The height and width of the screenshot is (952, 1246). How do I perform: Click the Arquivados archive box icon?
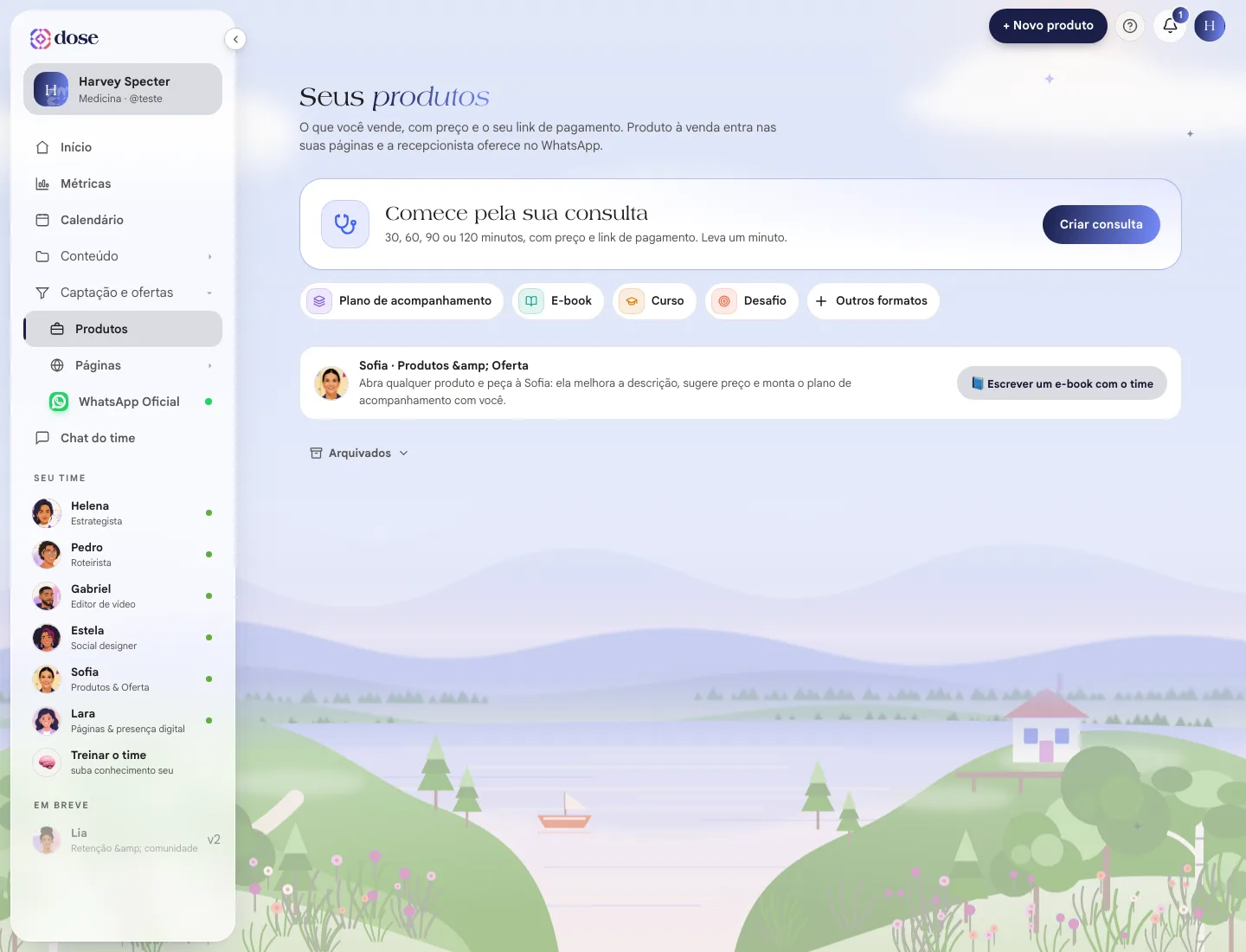tap(317, 453)
